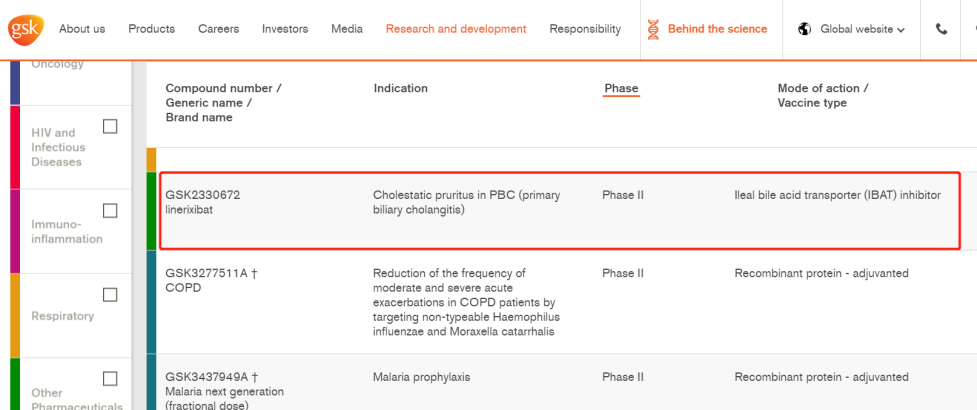The height and width of the screenshot is (410, 977).
Task: Open the About us menu
Action: point(82,29)
